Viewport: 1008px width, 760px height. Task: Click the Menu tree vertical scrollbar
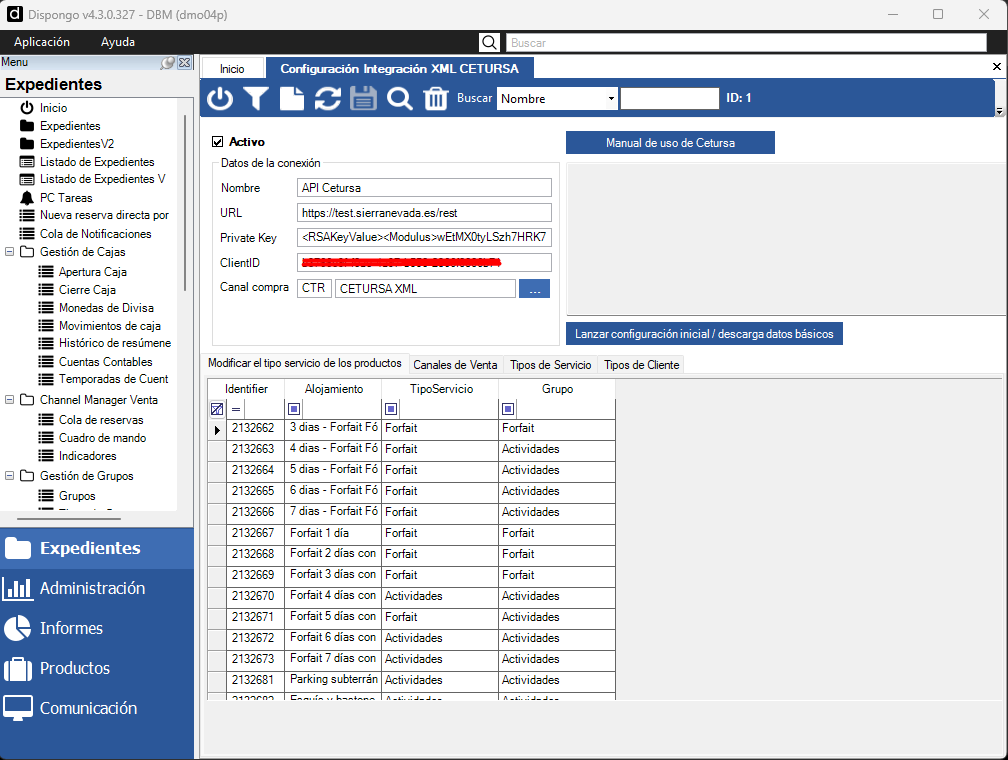coord(184,203)
